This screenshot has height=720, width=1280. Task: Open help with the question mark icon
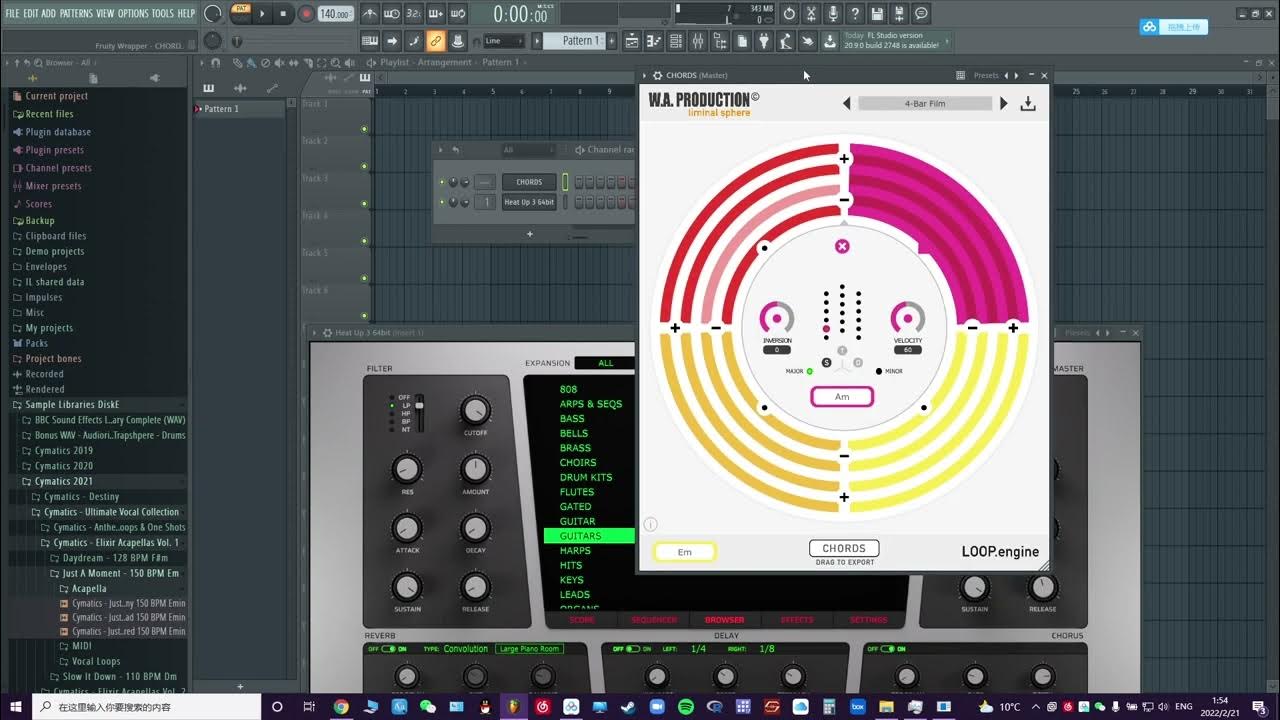855,14
